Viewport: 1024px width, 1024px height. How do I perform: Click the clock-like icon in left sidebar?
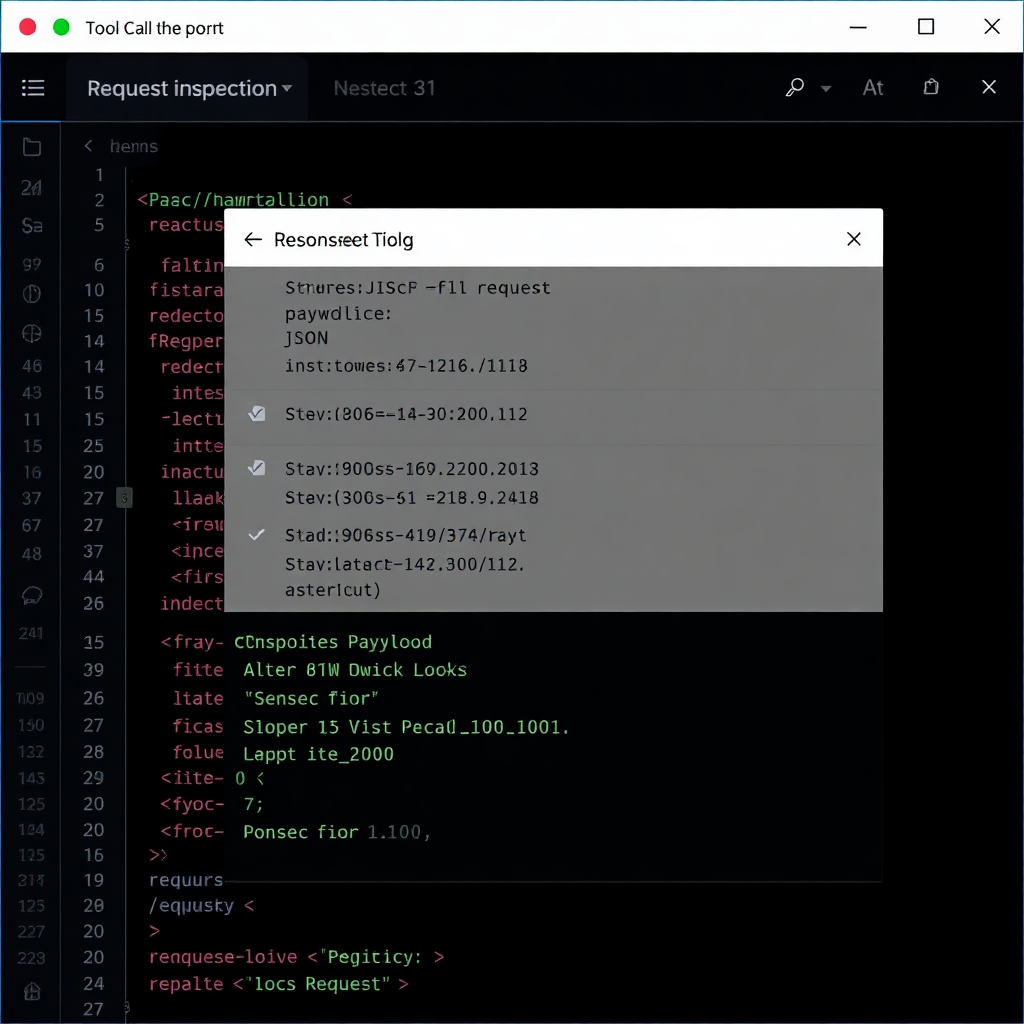coord(31,294)
